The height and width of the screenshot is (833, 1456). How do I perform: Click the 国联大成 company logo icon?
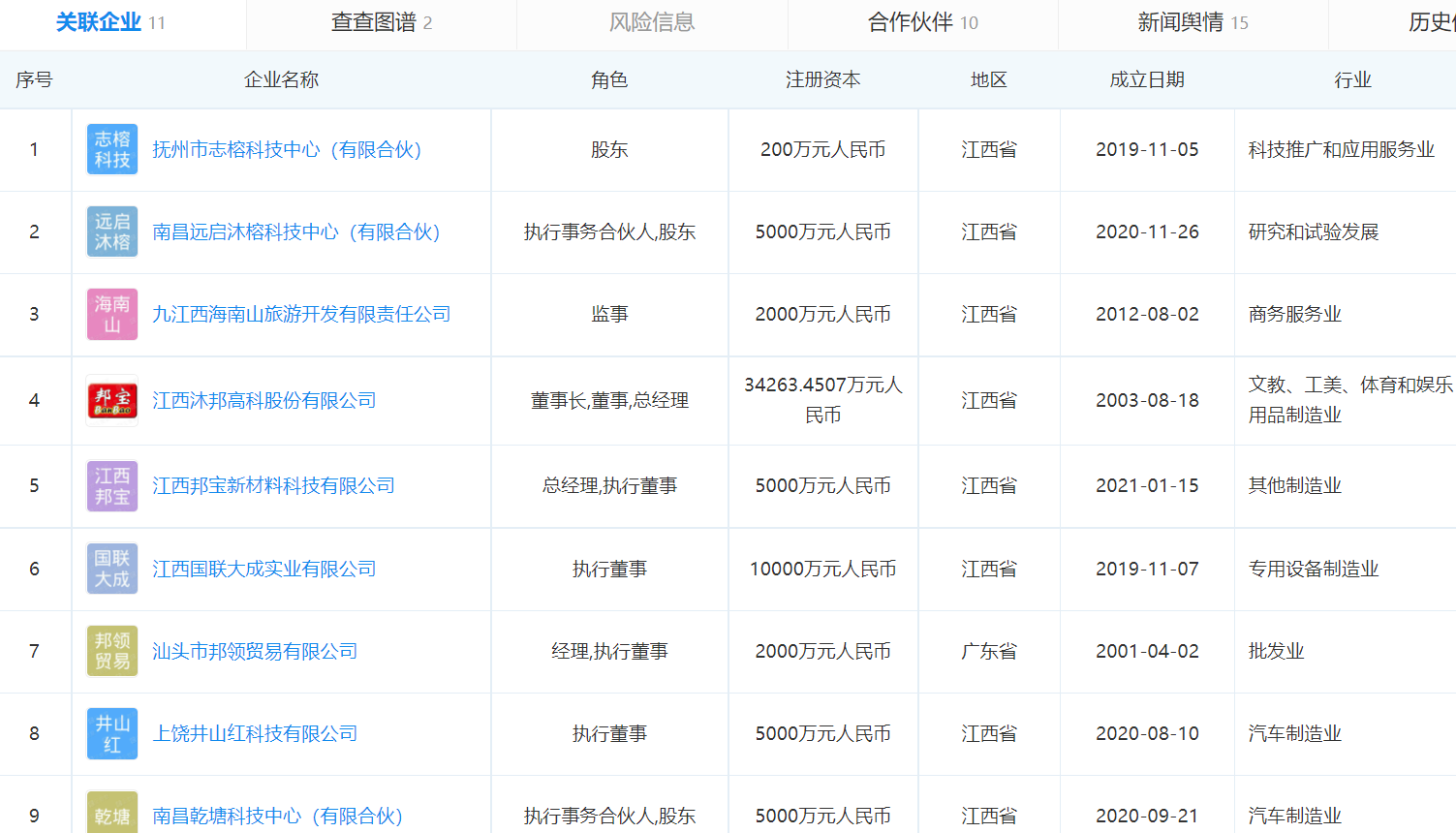(112, 569)
